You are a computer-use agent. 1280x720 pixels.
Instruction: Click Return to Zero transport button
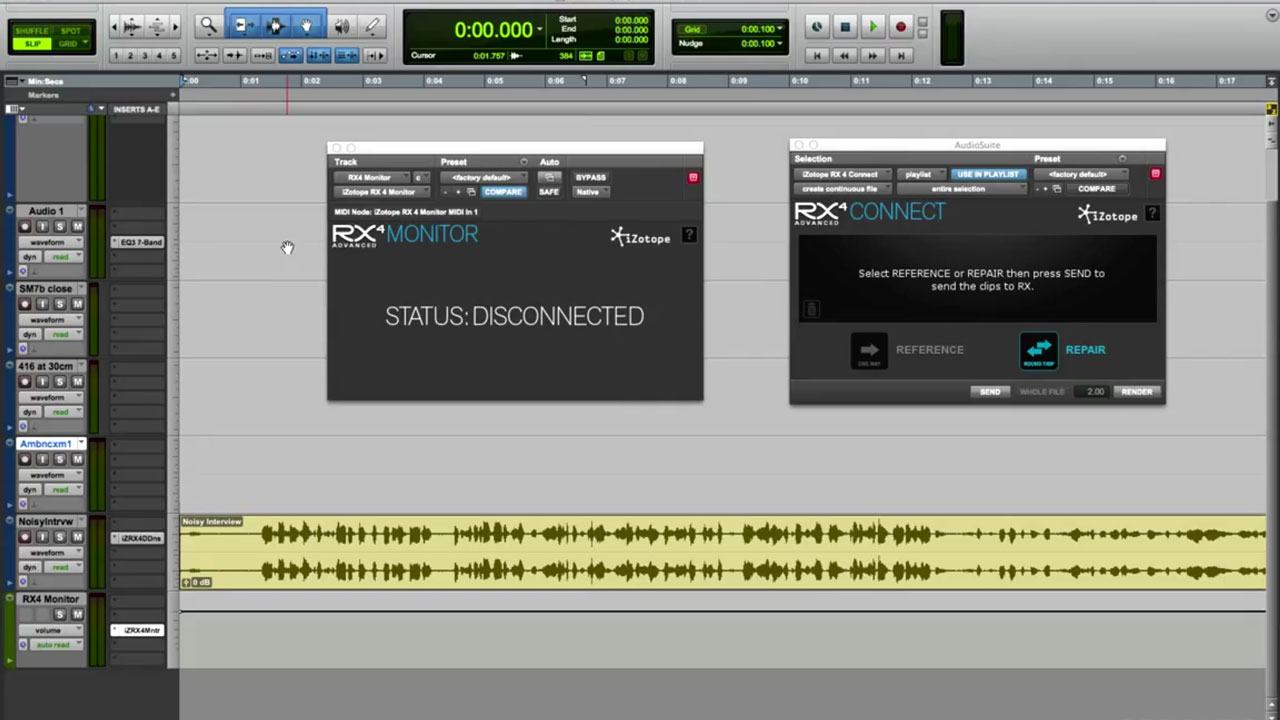[817, 55]
